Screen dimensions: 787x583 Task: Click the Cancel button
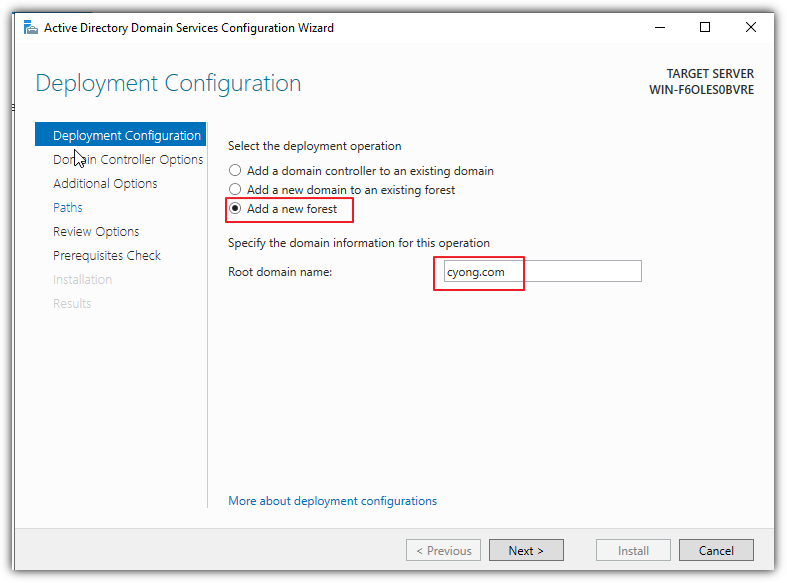[716, 550]
